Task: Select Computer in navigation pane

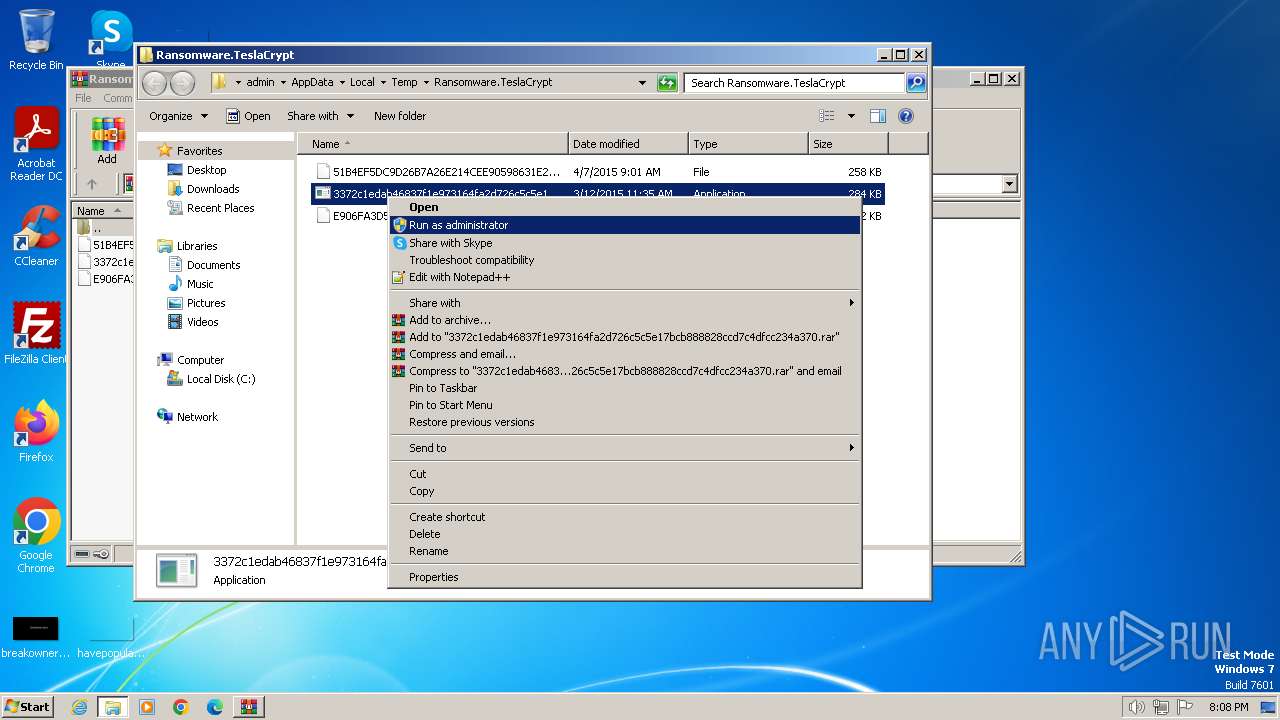Action: [190, 360]
